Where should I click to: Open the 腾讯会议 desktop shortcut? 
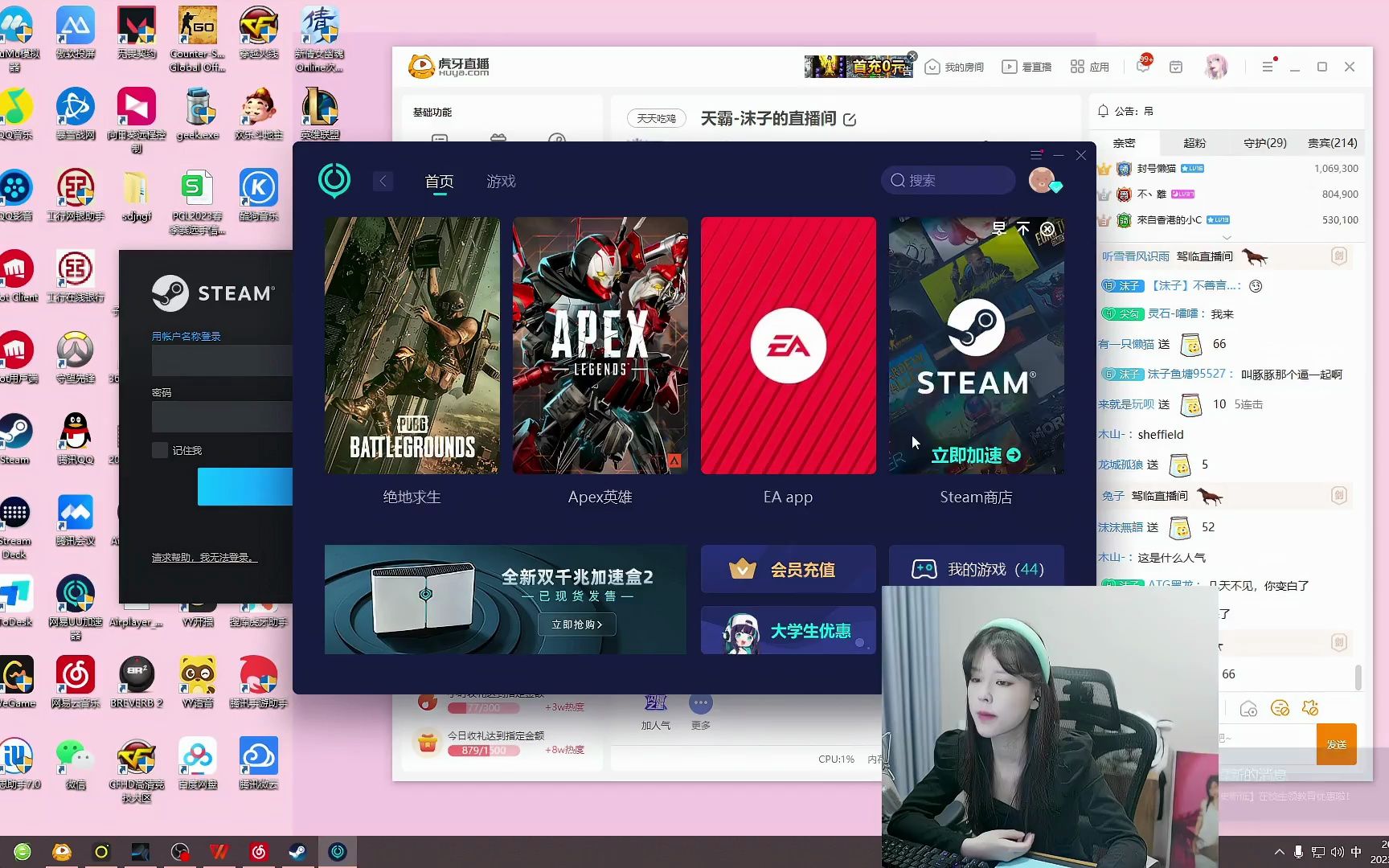coord(76,520)
